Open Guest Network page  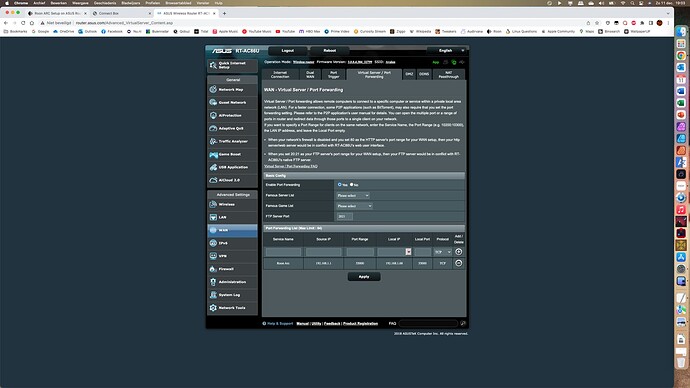point(232,102)
